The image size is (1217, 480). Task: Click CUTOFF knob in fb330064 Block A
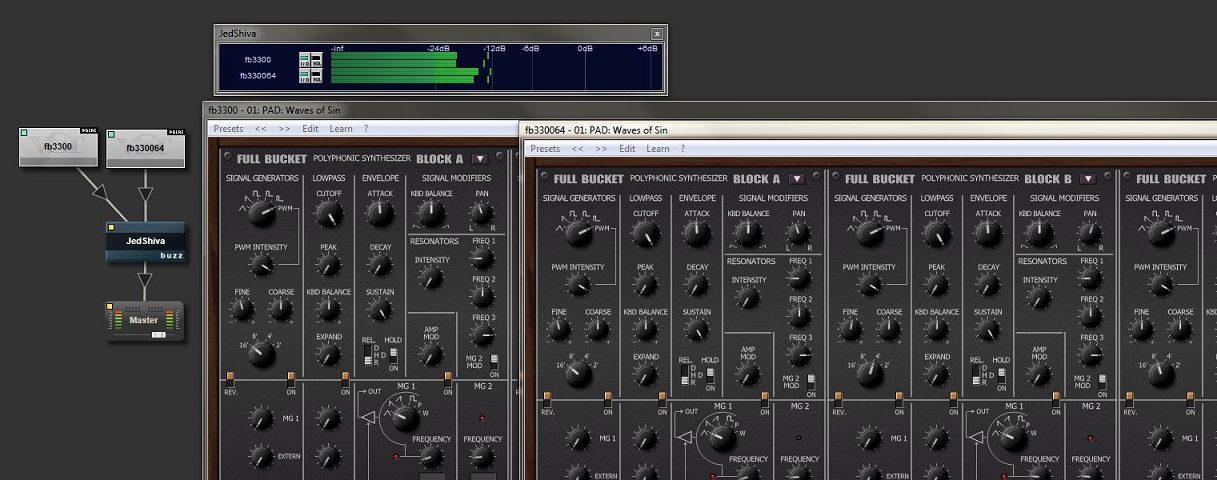tap(646, 234)
